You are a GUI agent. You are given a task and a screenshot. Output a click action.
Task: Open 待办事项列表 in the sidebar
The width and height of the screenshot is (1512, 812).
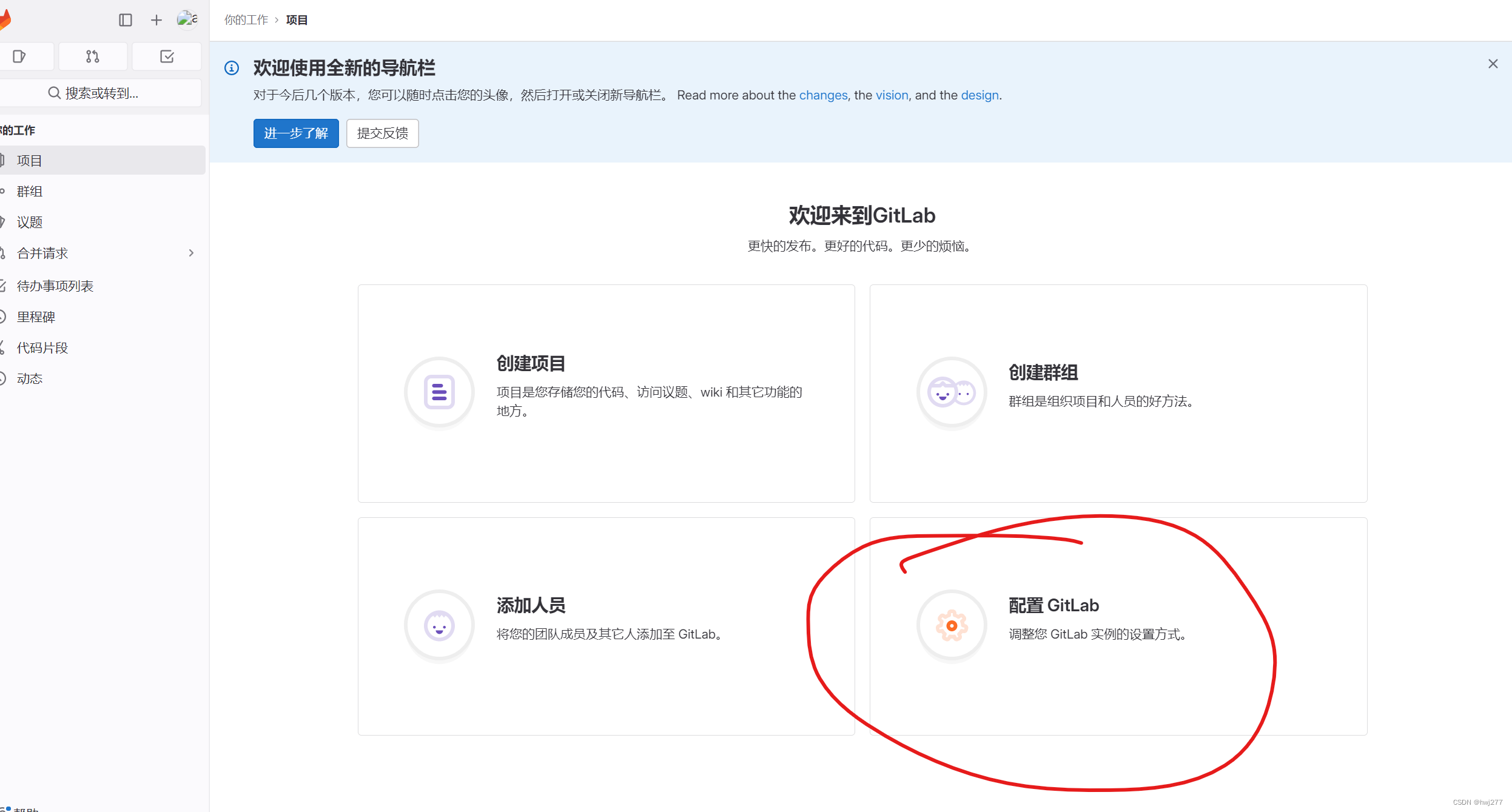tap(102, 286)
